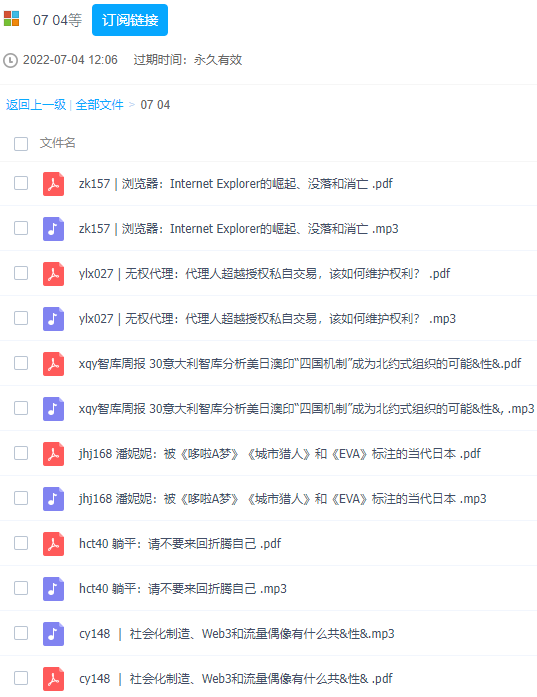Image resolution: width=537 pixels, height=697 pixels.
Task: Open hct40 躺平 .pdf file name
Action: (x=180, y=543)
